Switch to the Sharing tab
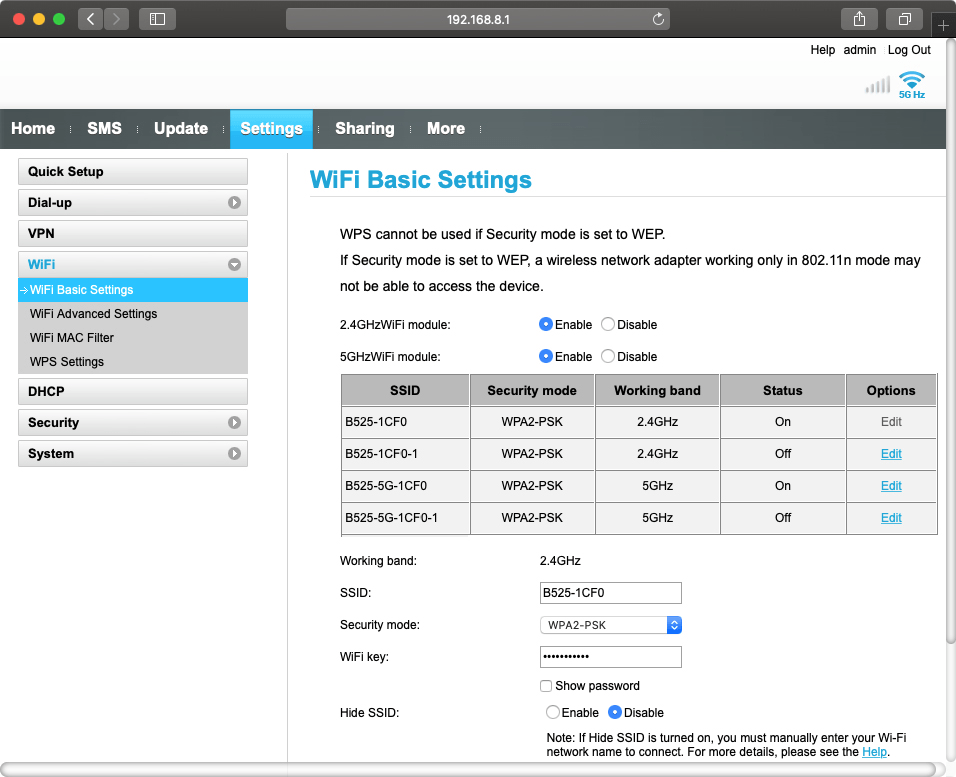This screenshot has height=777, width=956. [x=364, y=129]
